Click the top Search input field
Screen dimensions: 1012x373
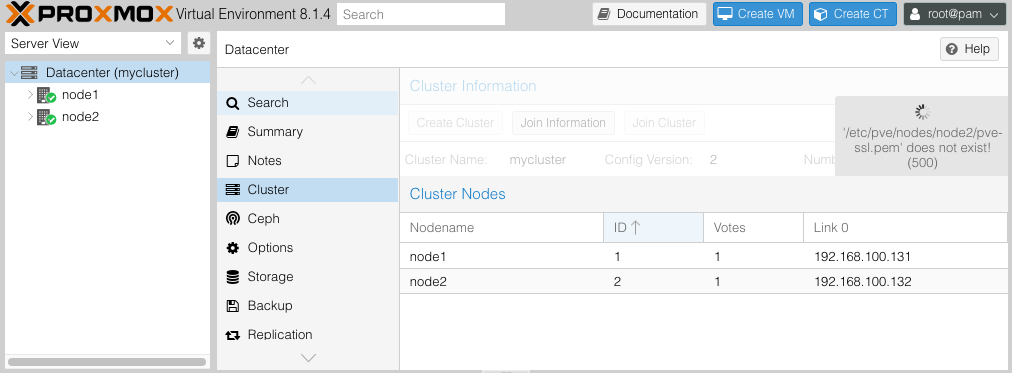click(x=421, y=14)
